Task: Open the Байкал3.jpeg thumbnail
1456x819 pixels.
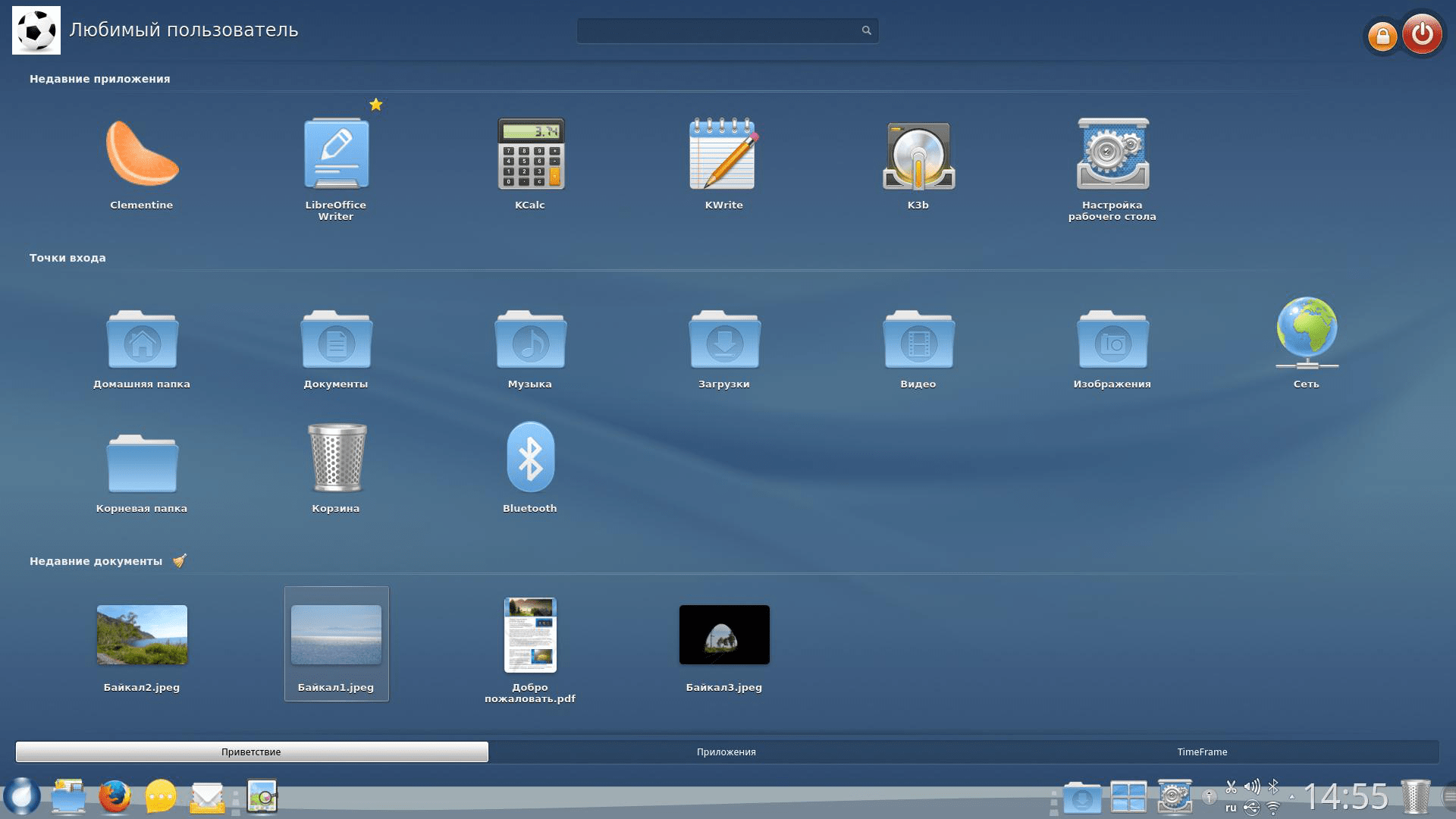Action: coord(723,635)
